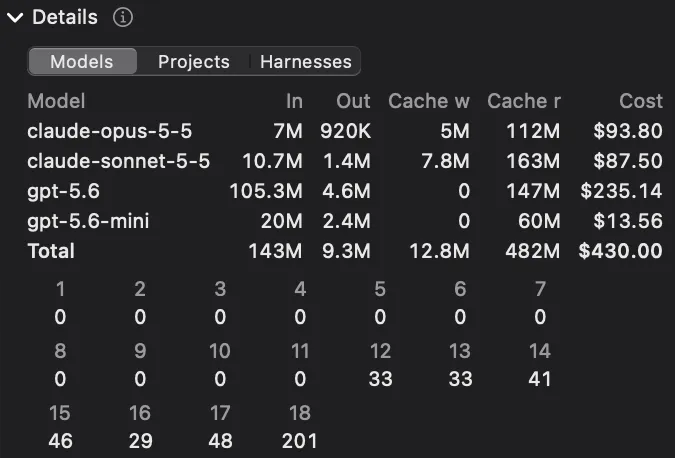
Task: Click the $87.50 cost value
Action: coord(628,161)
